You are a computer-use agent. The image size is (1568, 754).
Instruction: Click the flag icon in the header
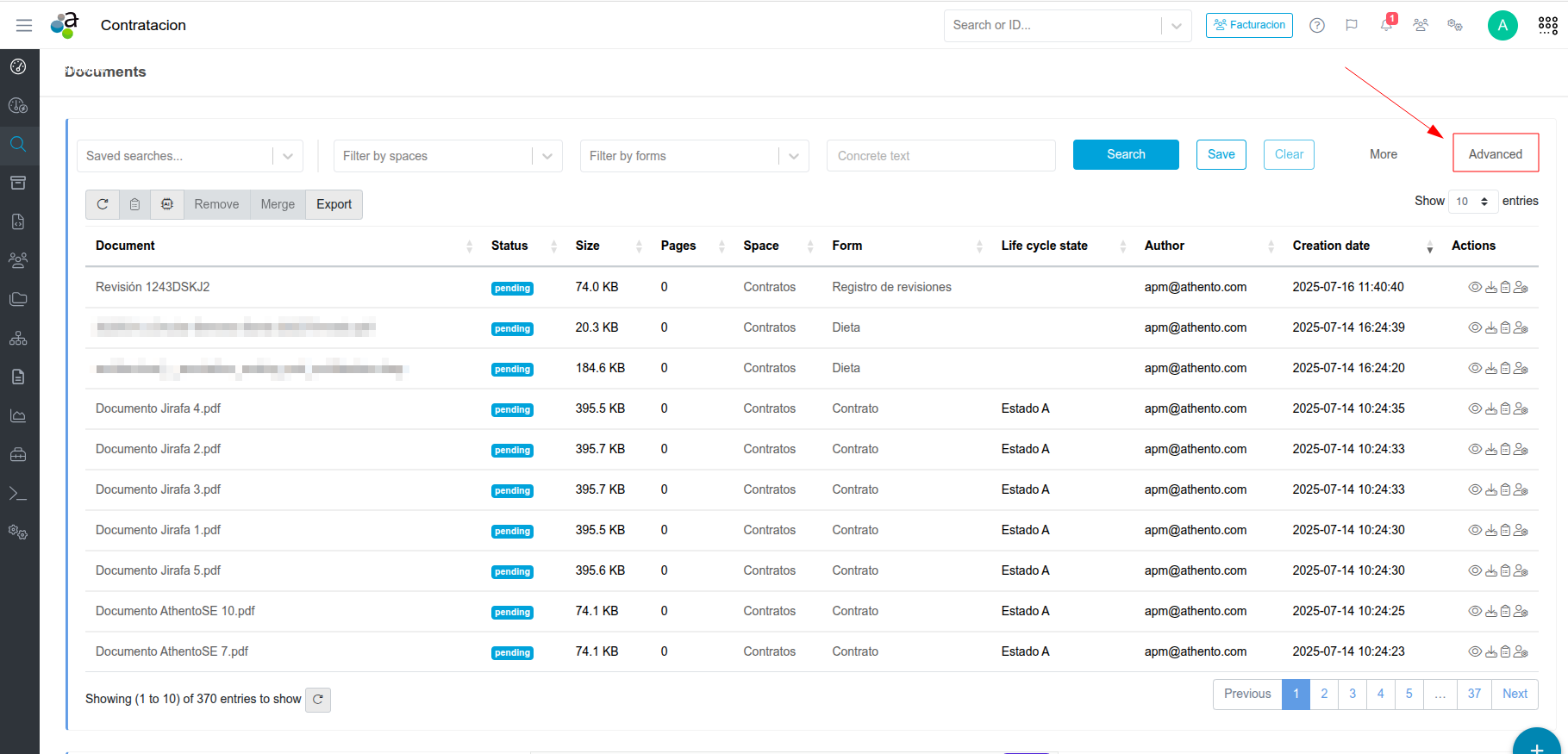(x=1352, y=25)
